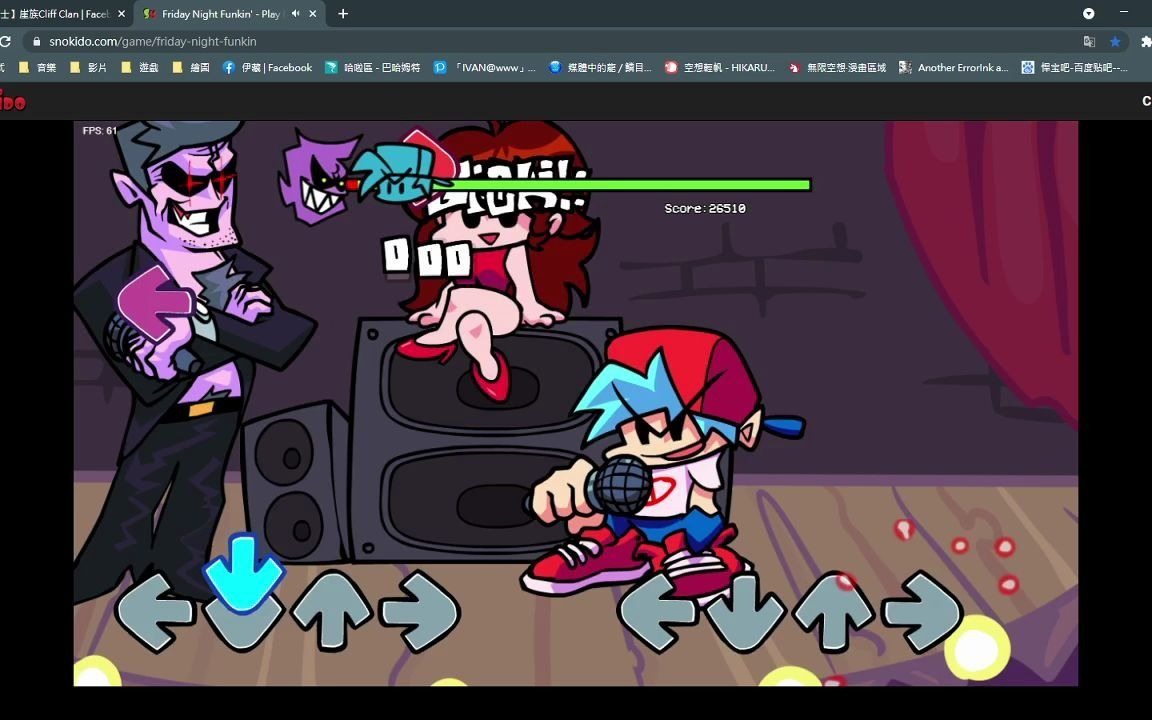Screen dimensions: 1152x720
Task: Click the purple left arrow note
Action: coord(155,304)
